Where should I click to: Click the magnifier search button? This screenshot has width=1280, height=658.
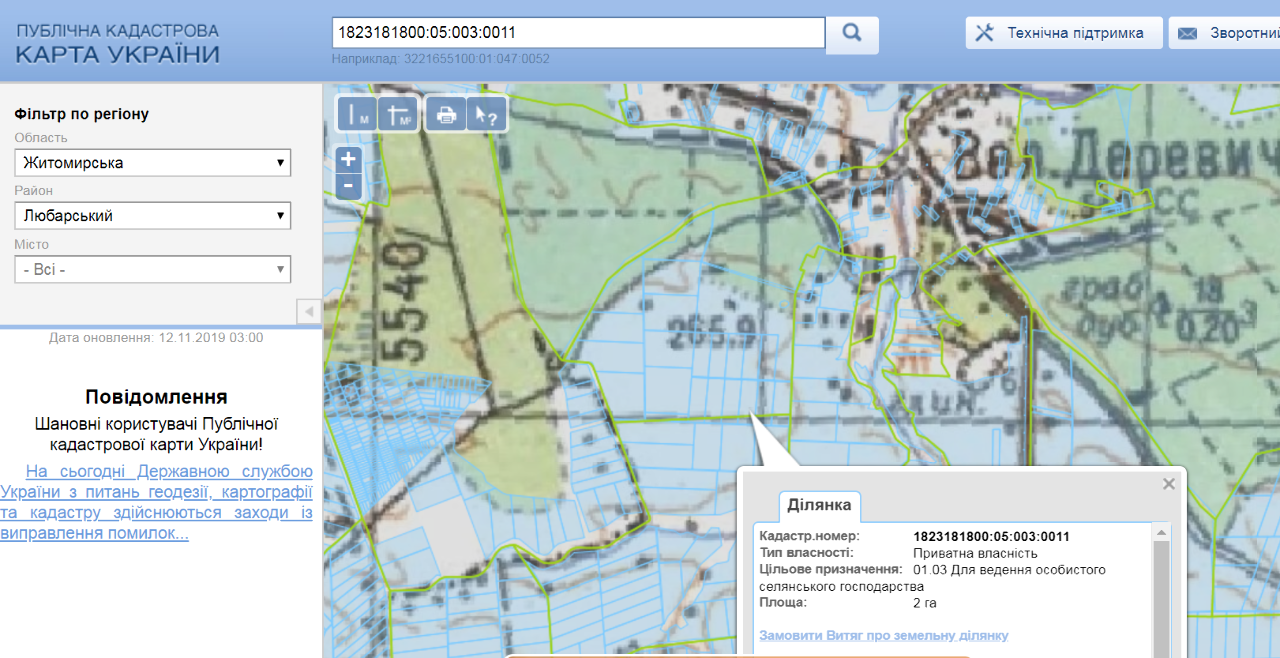tap(852, 33)
